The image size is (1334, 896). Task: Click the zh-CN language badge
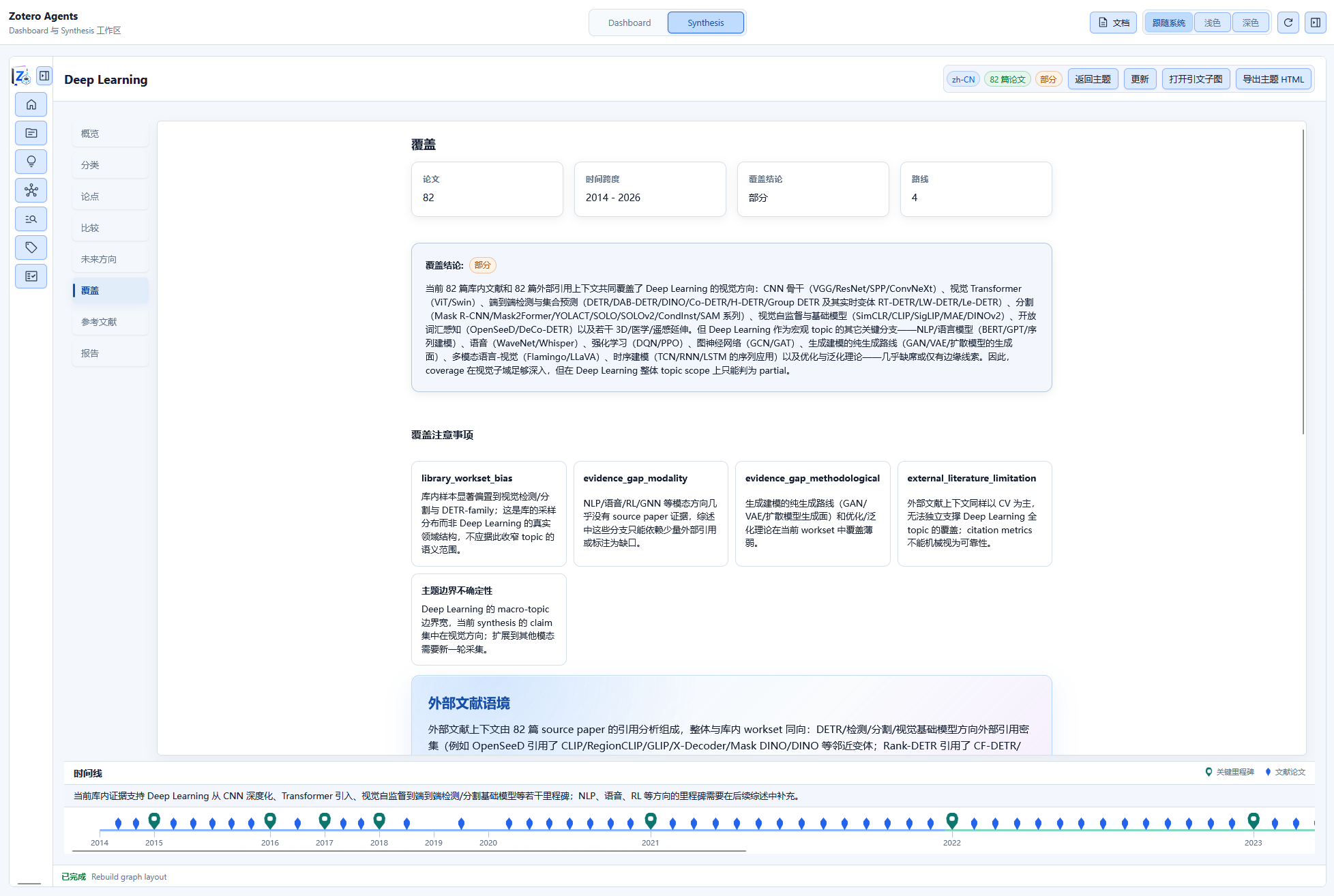click(x=963, y=79)
